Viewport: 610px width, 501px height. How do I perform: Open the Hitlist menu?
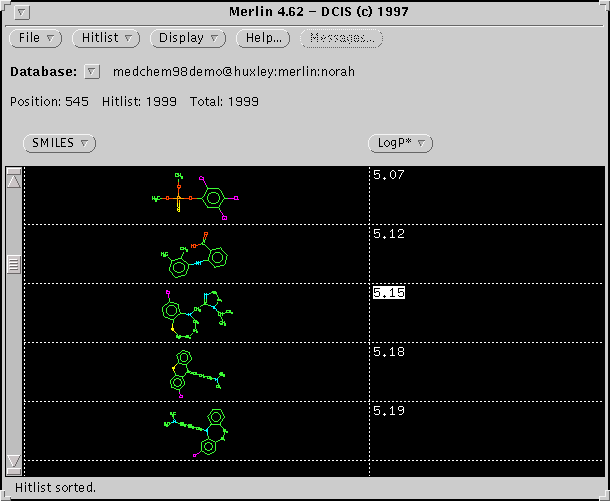(x=107, y=38)
